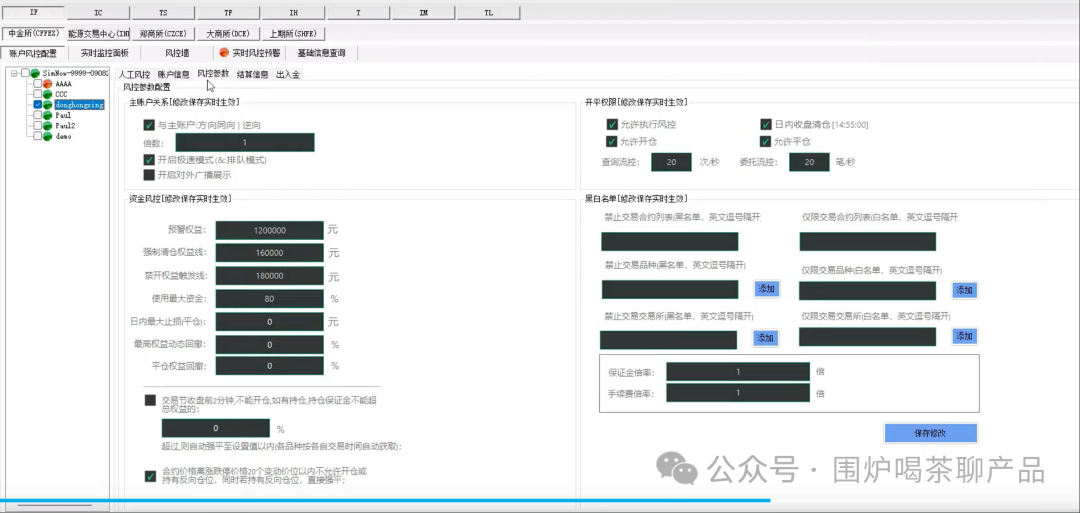Click the green icon beside donghongxing account
Screen dimensions: 1080x513
[48, 105]
